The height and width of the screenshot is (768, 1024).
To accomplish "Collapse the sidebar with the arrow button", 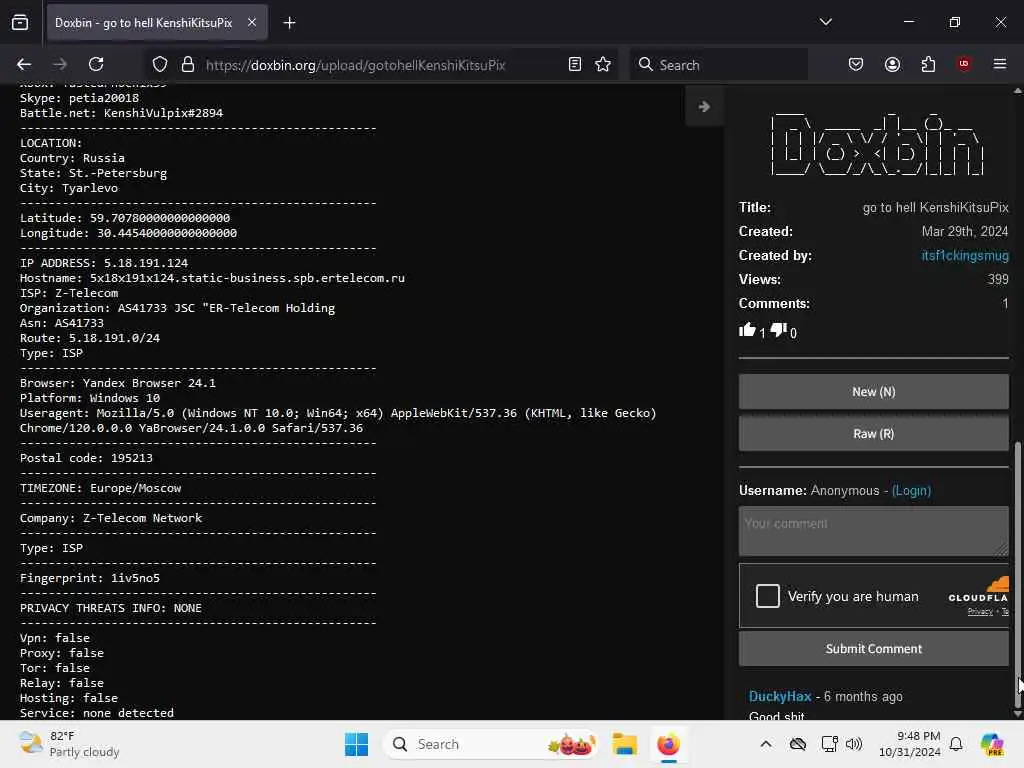I will tap(704, 107).
